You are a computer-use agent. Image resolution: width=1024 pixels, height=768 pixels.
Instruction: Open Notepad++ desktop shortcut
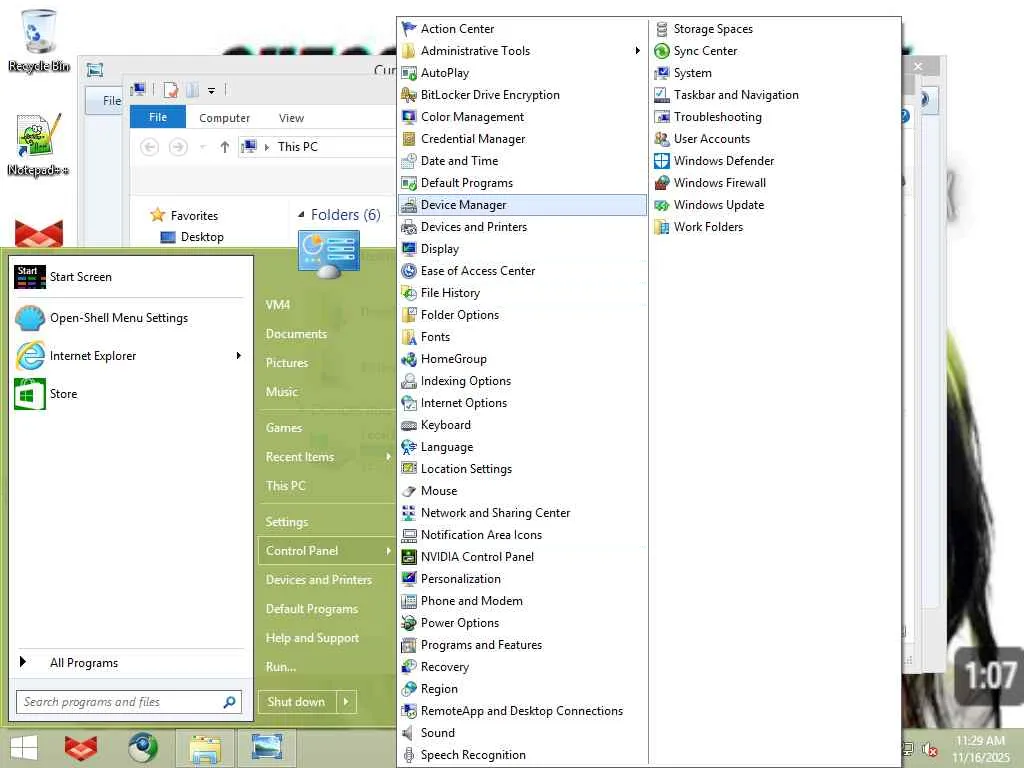(x=38, y=144)
